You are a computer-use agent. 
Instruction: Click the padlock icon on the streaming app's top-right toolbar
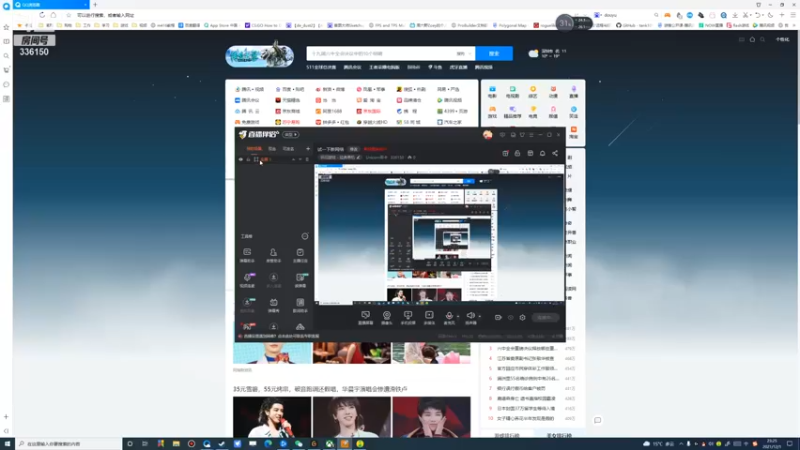coord(517,153)
